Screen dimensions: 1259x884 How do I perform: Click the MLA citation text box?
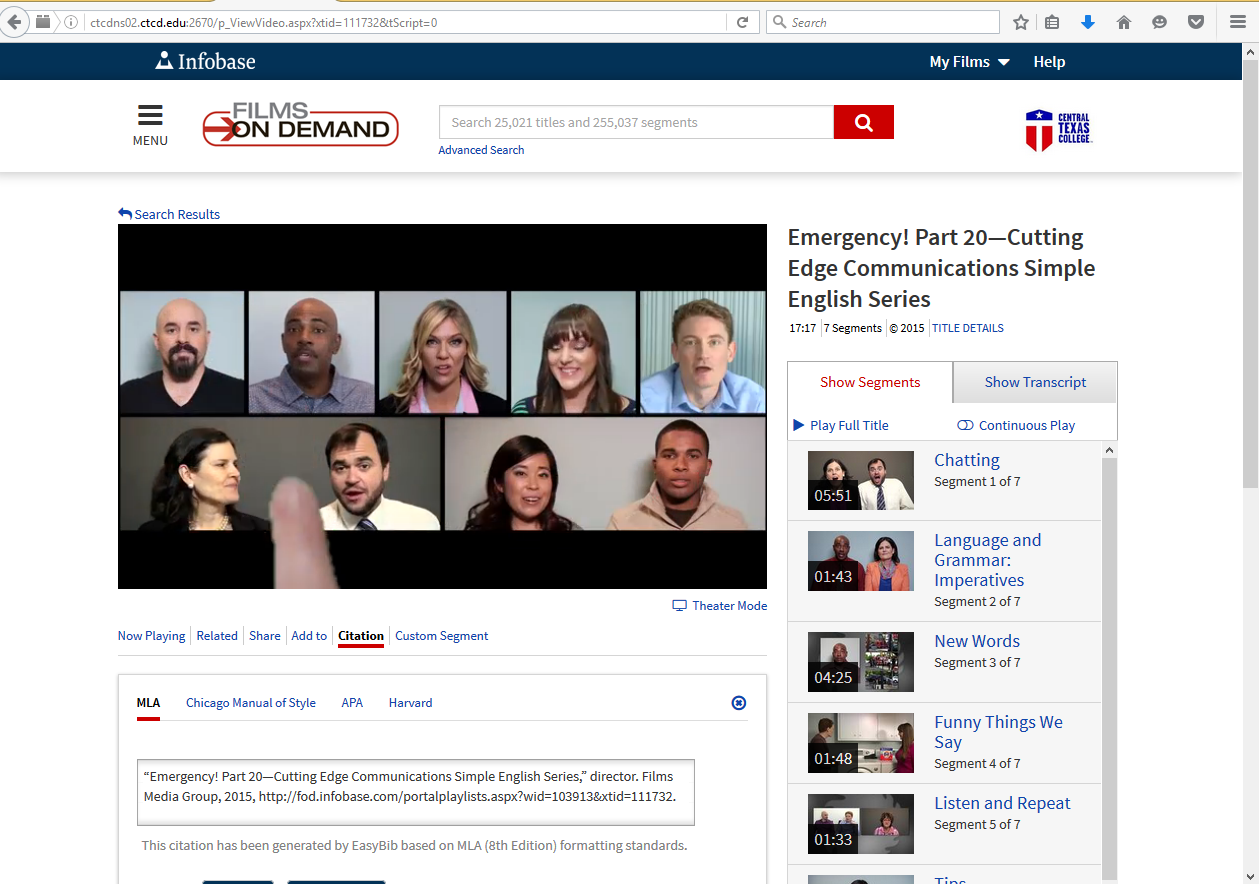point(416,793)
